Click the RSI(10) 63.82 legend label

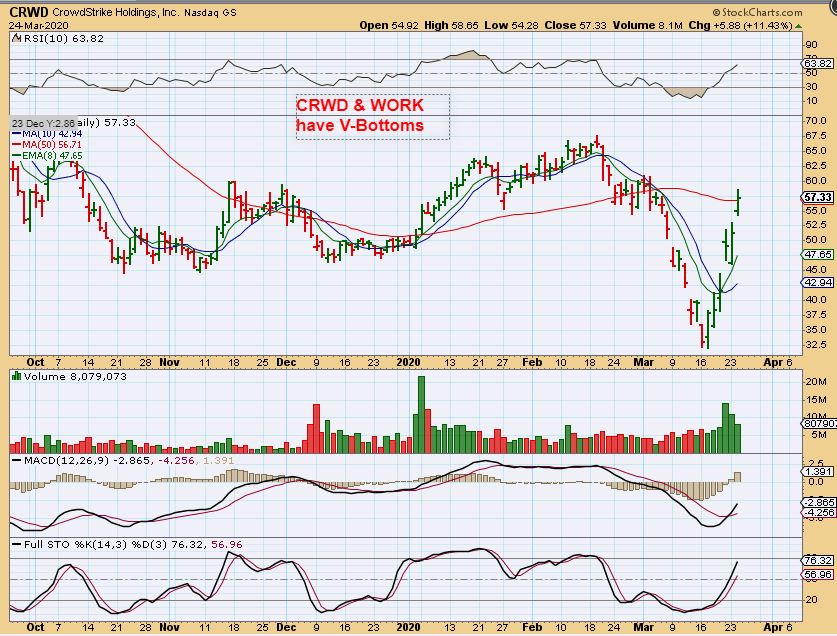64,38
